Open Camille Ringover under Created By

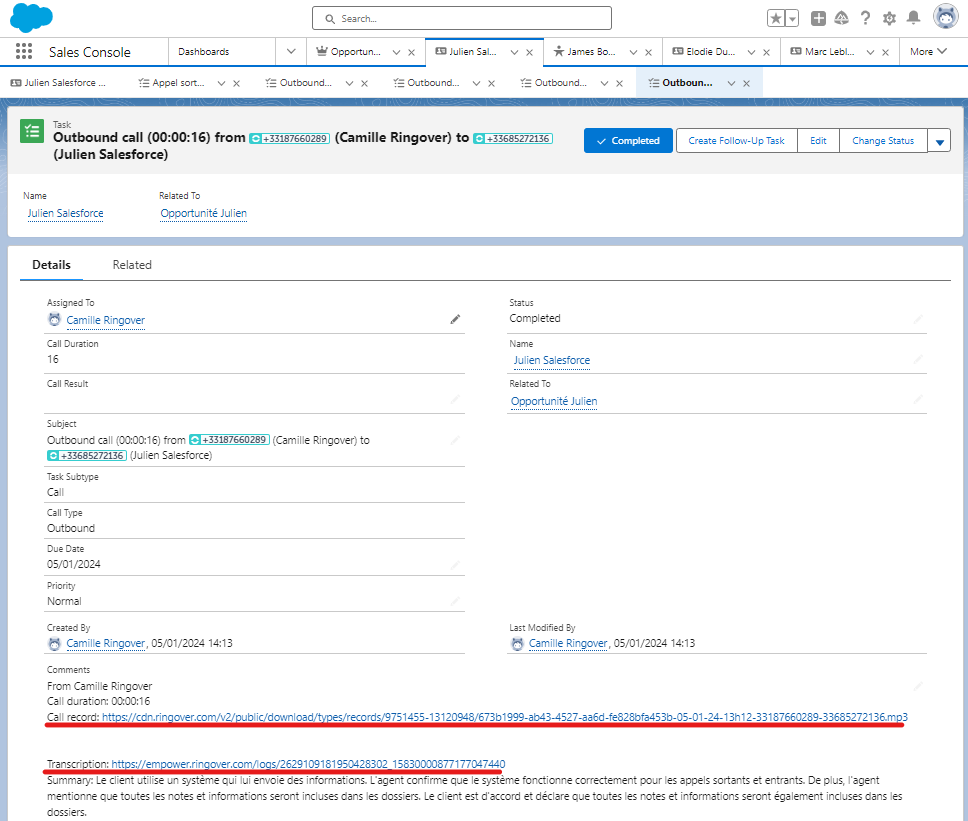click(106, 643)
